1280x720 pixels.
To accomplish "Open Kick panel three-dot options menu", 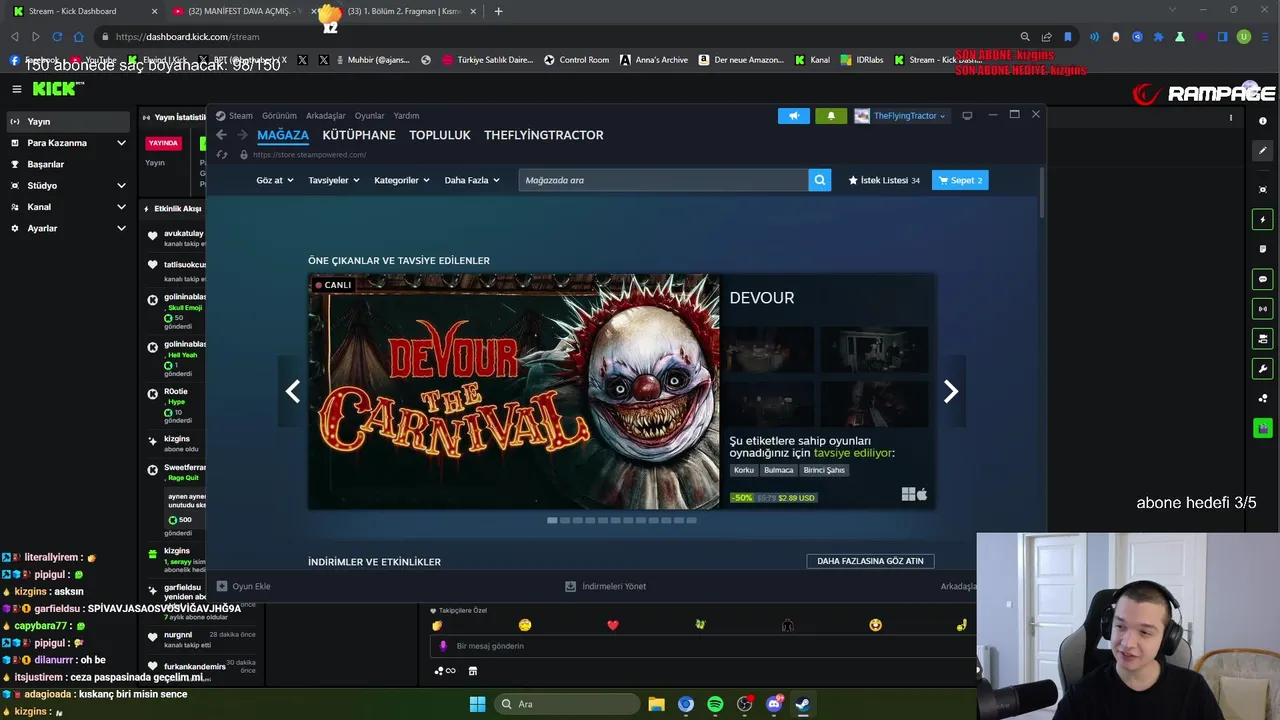I will [1231, 118].
